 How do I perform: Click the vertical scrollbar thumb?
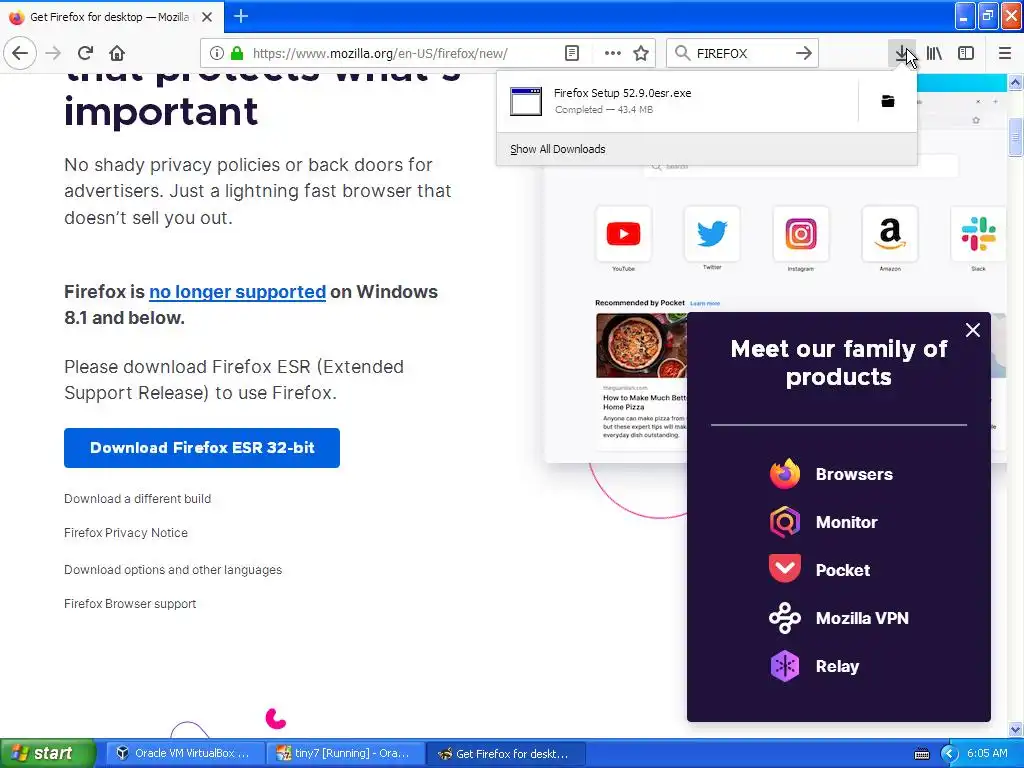(1016, 137)
